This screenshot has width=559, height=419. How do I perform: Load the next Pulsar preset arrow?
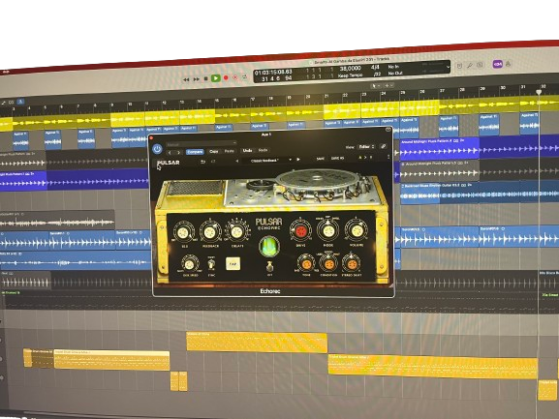point(298,159)
